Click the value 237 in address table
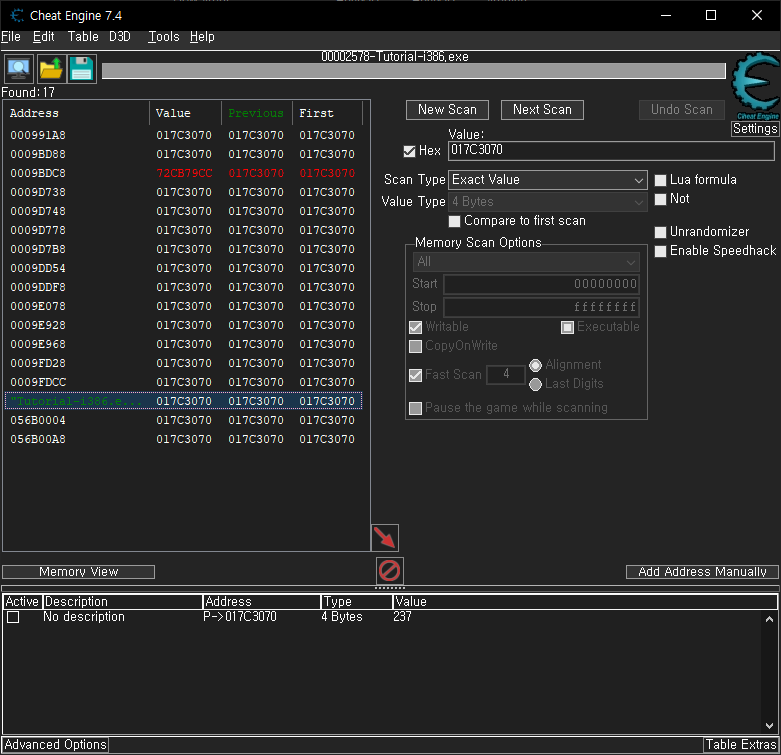The width and height of the screenshot is (781, 755). pyautogui.click(x=402, y=617)
